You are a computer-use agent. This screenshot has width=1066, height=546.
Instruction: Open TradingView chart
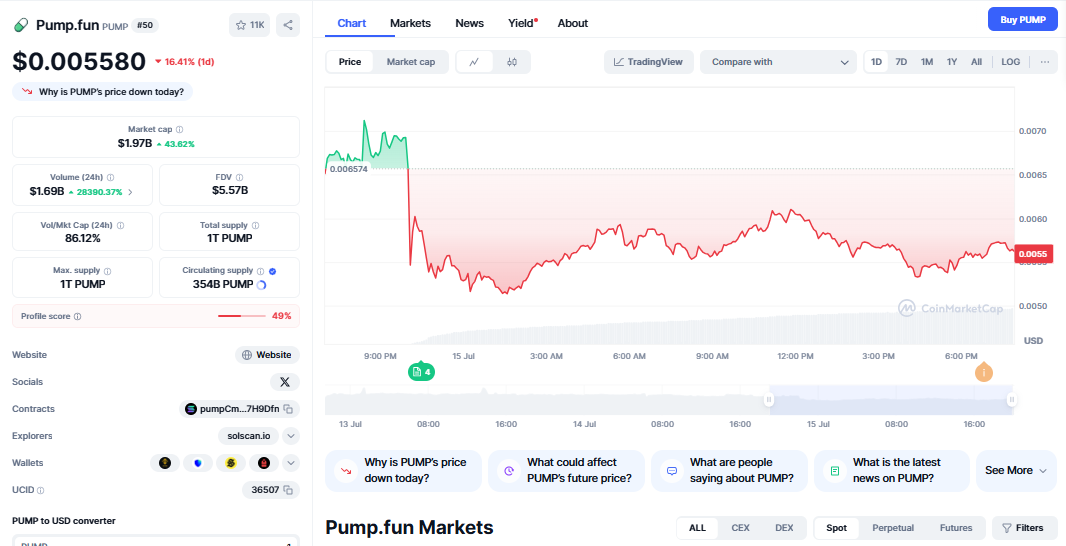649,62
